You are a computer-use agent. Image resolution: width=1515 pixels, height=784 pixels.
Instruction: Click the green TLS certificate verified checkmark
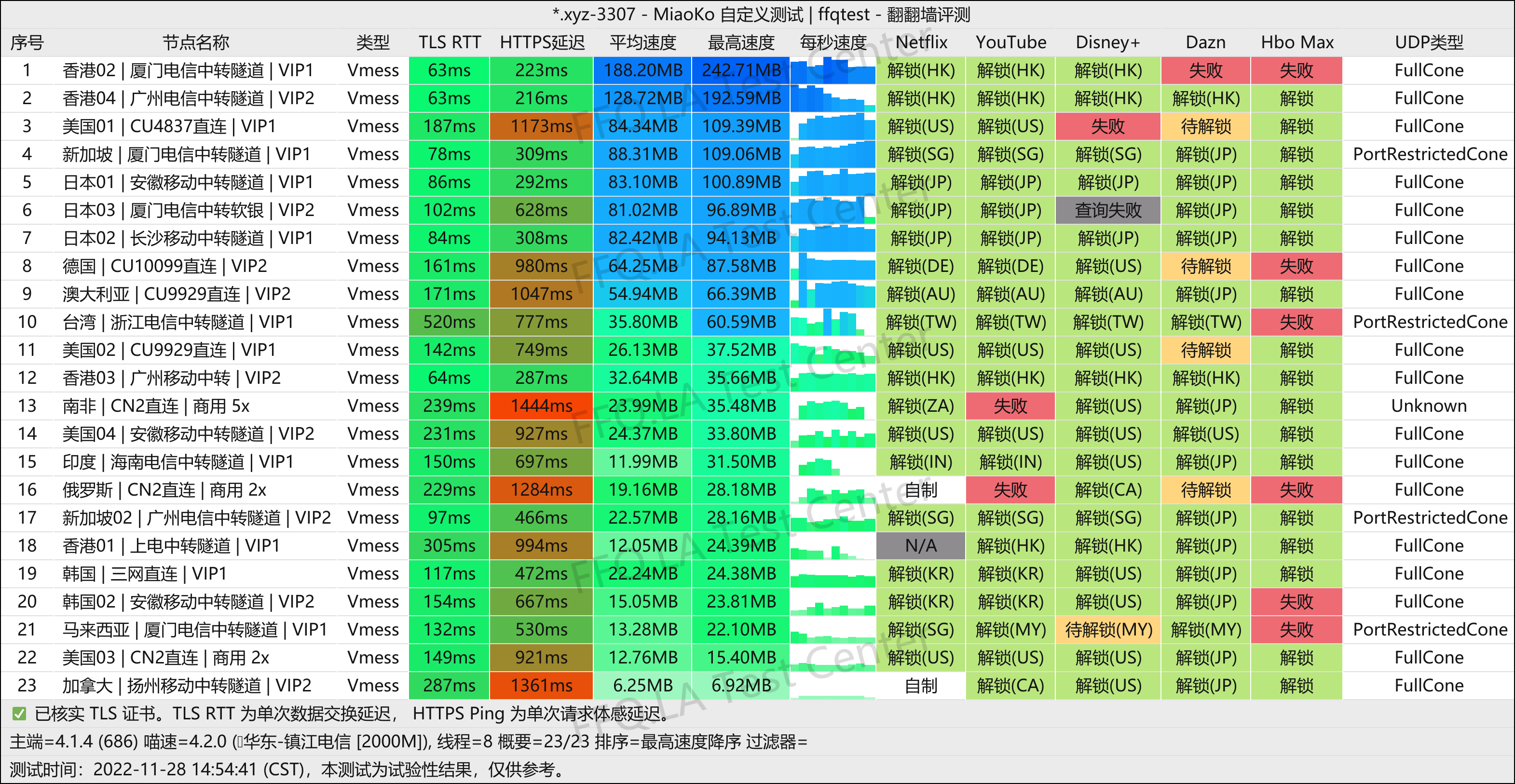pos(19,714)
